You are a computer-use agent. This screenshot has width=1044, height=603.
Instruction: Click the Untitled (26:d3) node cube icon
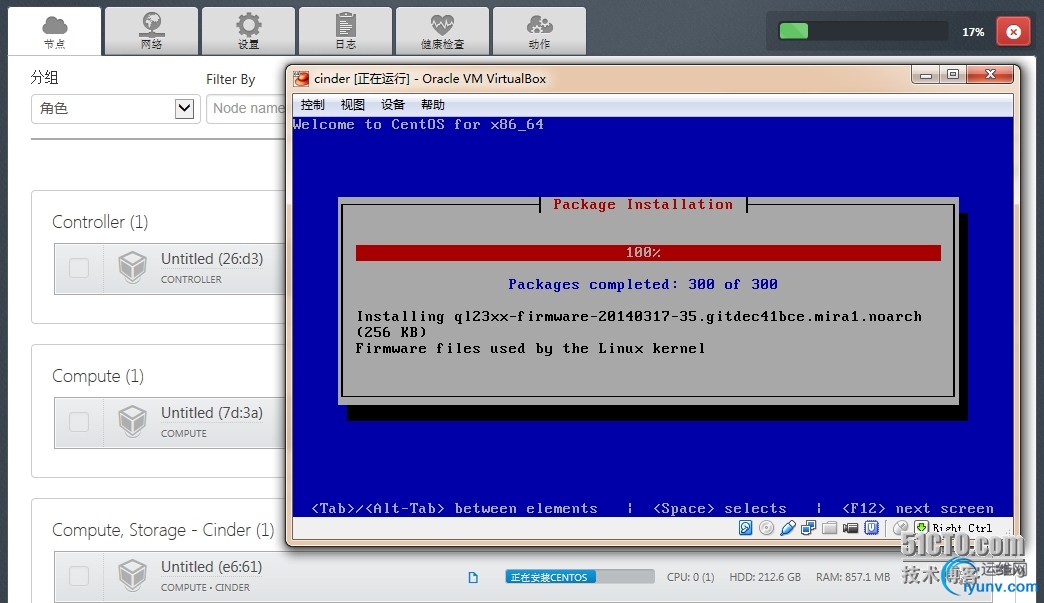point(132,268)
